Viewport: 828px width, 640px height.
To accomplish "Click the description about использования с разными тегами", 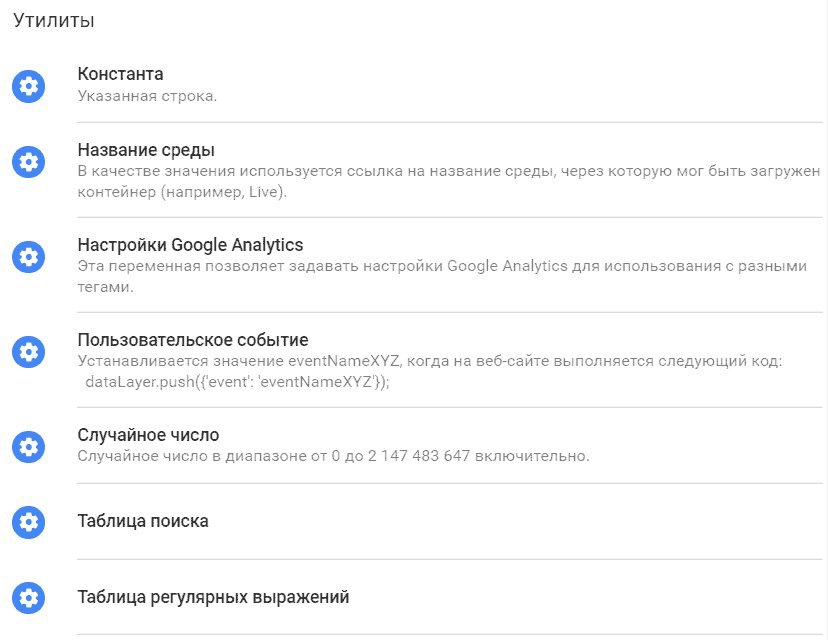I will [x=442, y=276].
